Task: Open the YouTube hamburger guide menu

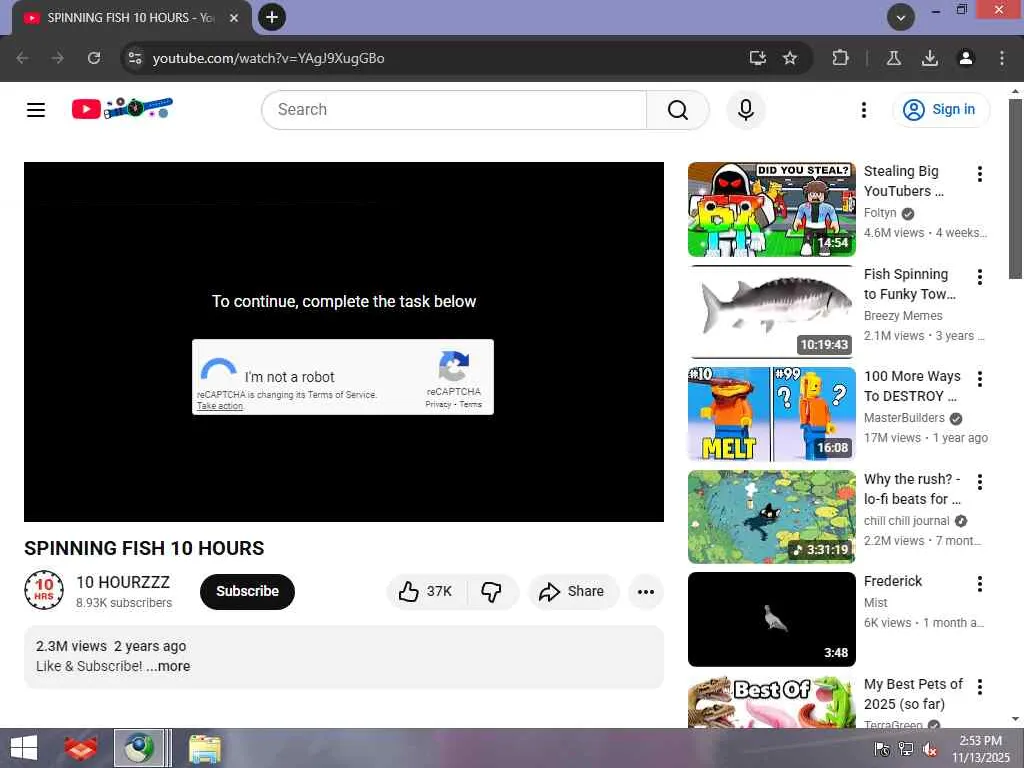Action: click(x=36, y=110)
